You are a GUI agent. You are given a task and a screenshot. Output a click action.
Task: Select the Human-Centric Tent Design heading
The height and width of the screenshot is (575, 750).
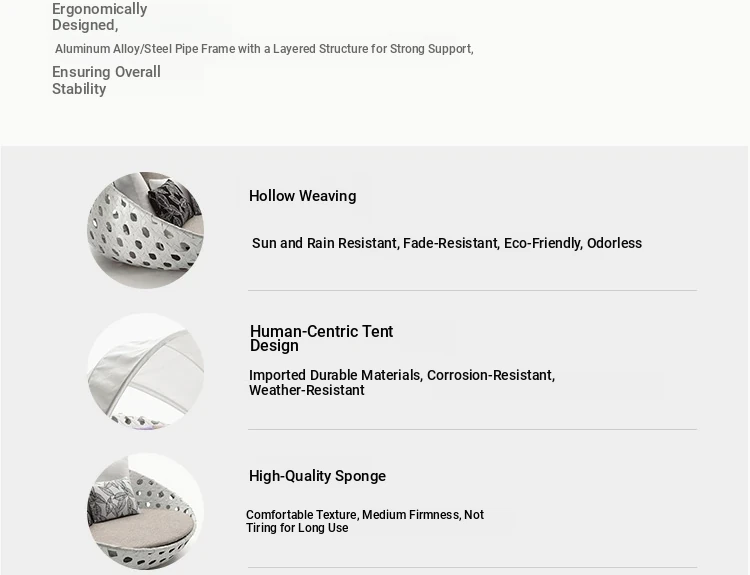(321, 338)
